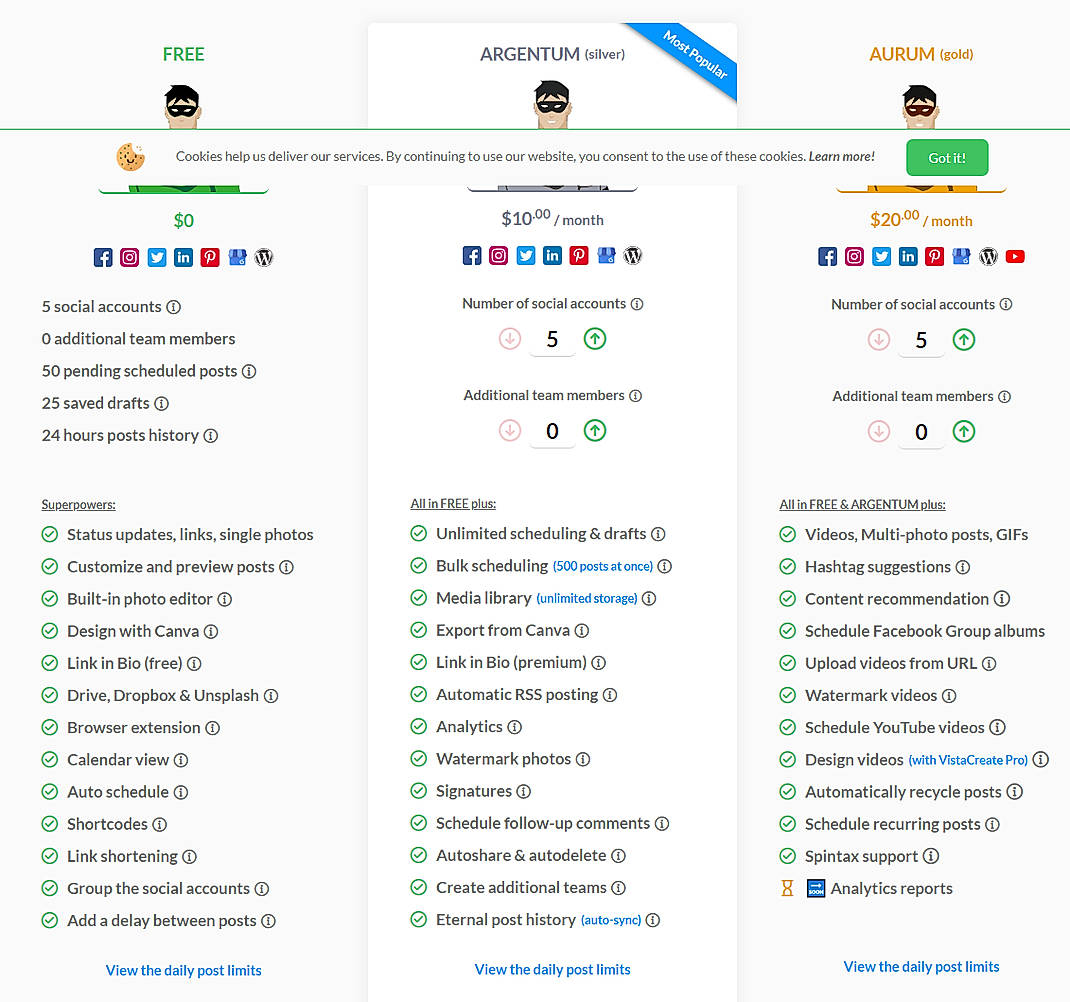This screenshot has height=1002, width=1070.
Task: Click the Instagram icon under Argentum plan
Action: 499,255
